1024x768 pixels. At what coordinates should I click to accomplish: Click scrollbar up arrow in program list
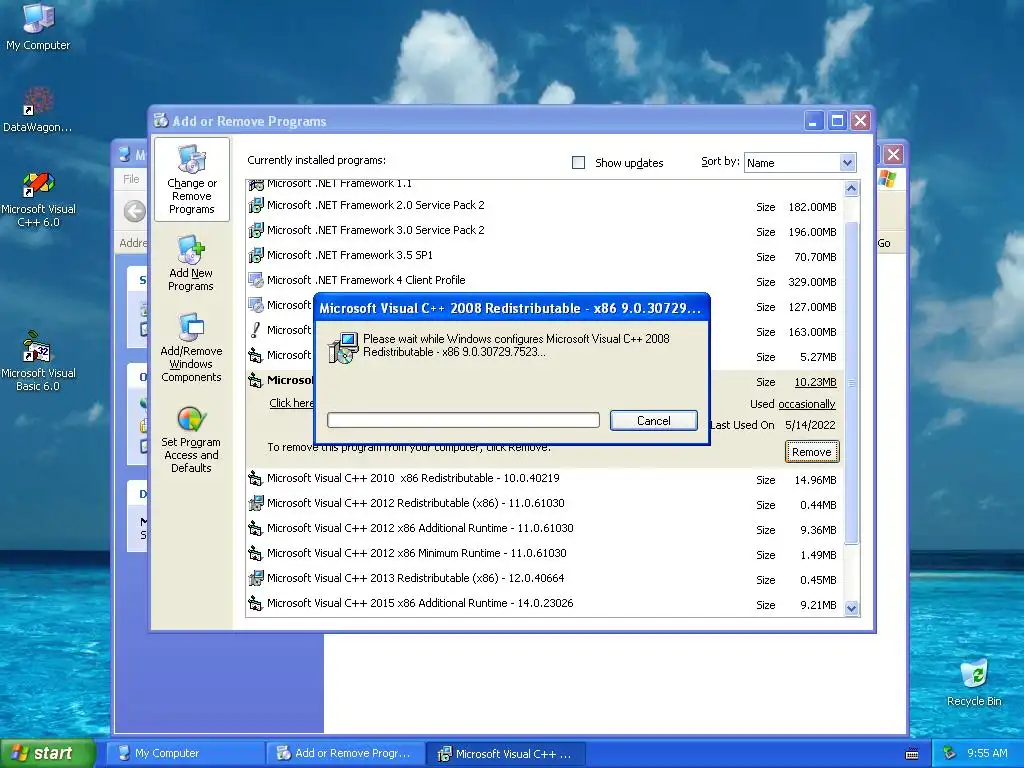(x=851, y=189)
